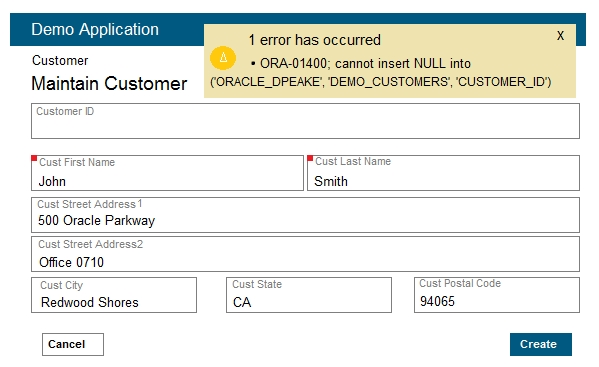Click the Cust State field showing CA
599x367 pixels.
pos(309,295)
